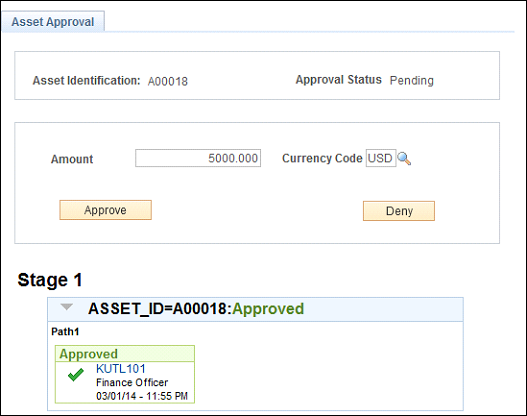Image resolution: width=527 pixels, height=416 pixels.
Task: Click the Asset Identification label
Action: pos(86,81)
